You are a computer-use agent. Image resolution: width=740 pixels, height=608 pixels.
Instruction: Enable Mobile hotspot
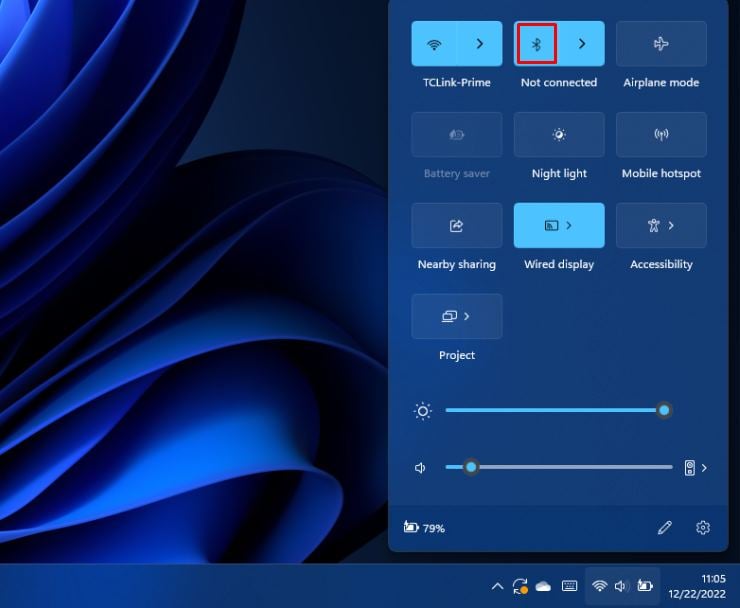661,135
